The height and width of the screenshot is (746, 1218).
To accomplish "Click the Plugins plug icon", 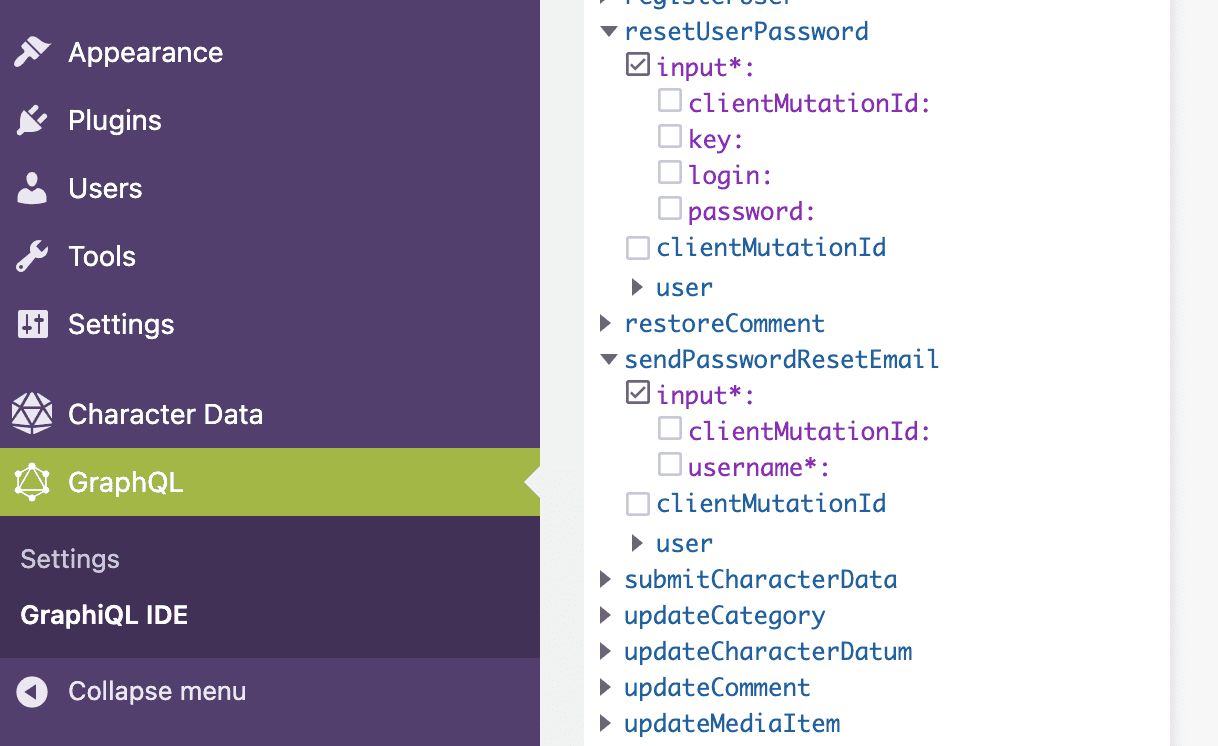I will point(32,120).
